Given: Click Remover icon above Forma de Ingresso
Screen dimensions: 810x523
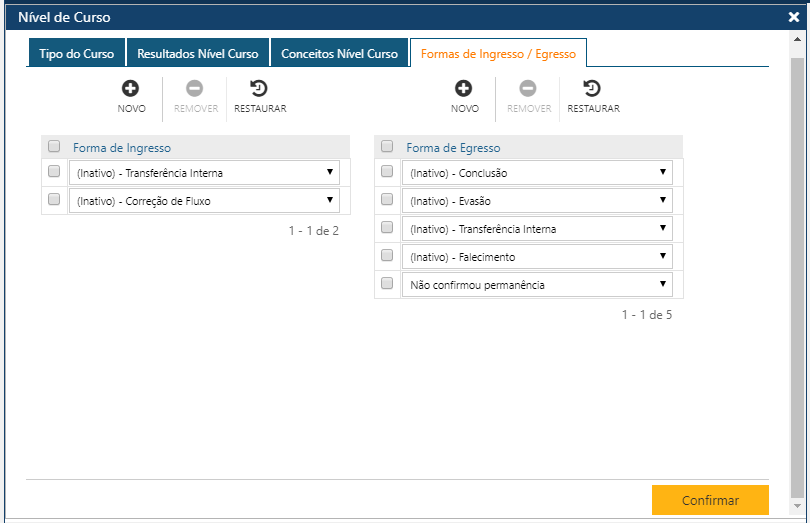Looking at the screenshot, I should click(195, 89).
